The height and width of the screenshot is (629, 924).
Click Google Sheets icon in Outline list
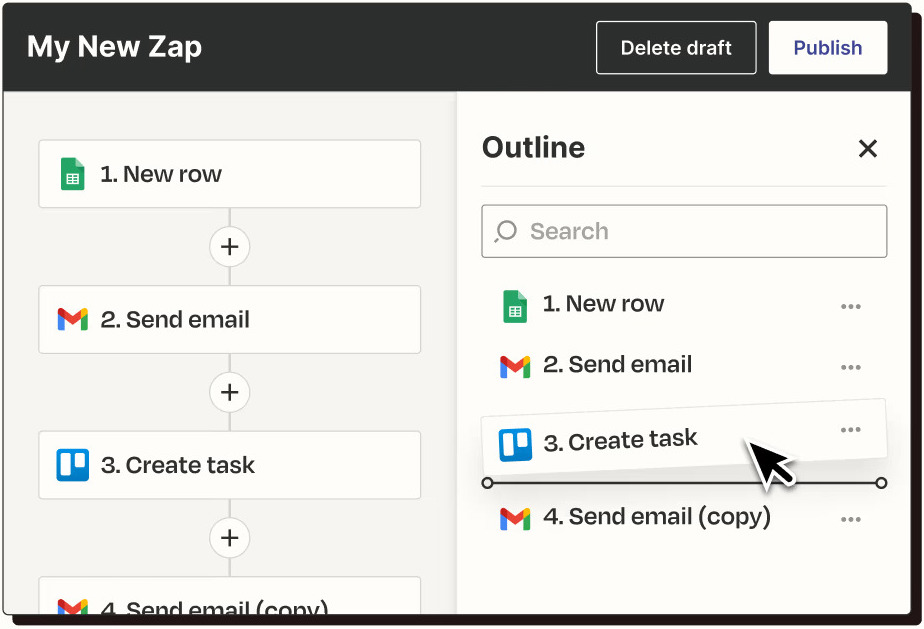514,306
